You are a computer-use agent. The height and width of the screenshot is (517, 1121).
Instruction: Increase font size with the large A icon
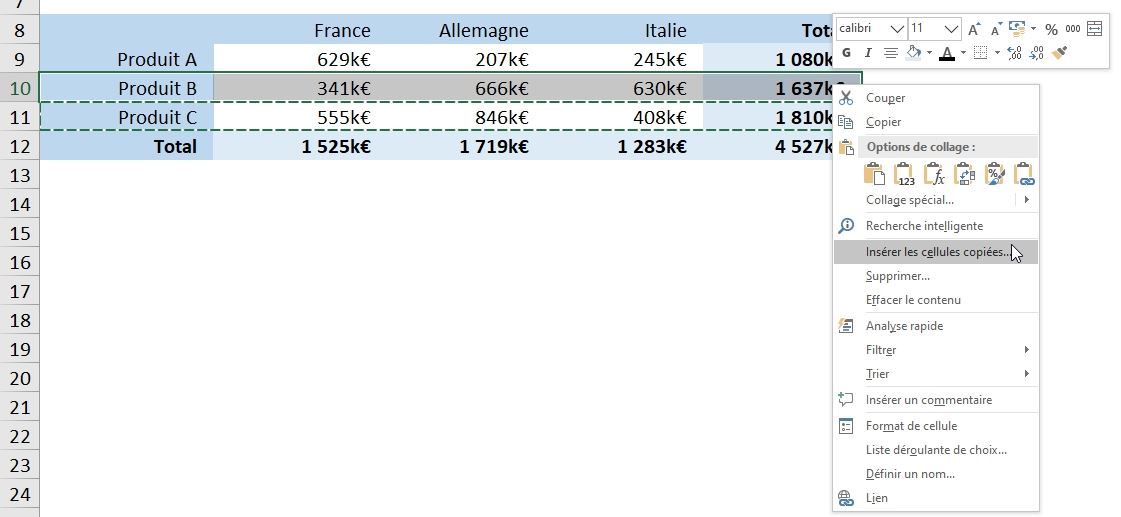(x=974, y=29)
